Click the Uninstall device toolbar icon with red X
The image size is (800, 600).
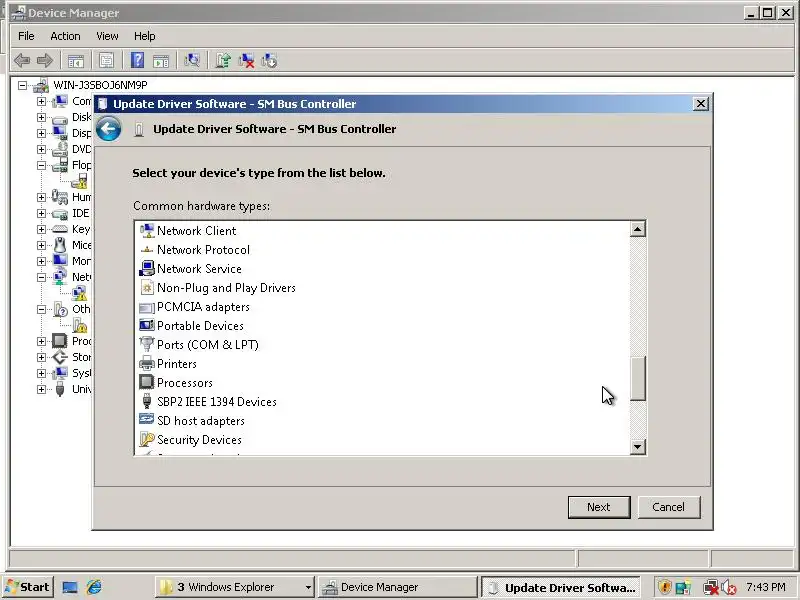pos(246,61)
